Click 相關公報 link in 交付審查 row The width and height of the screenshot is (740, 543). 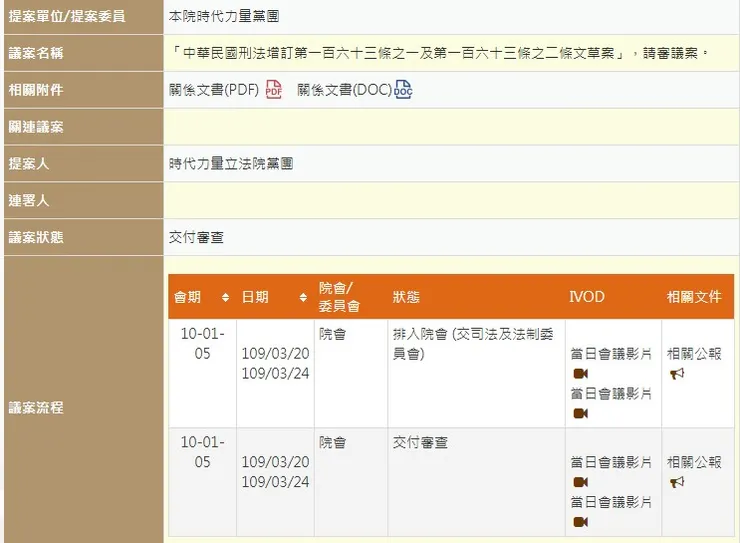pyautogui.click(x=694, y=462)
